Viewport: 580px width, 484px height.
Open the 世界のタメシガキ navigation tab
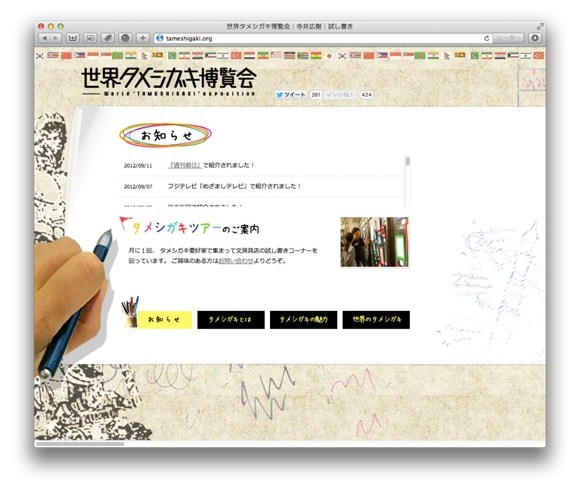tap(376, 320)
